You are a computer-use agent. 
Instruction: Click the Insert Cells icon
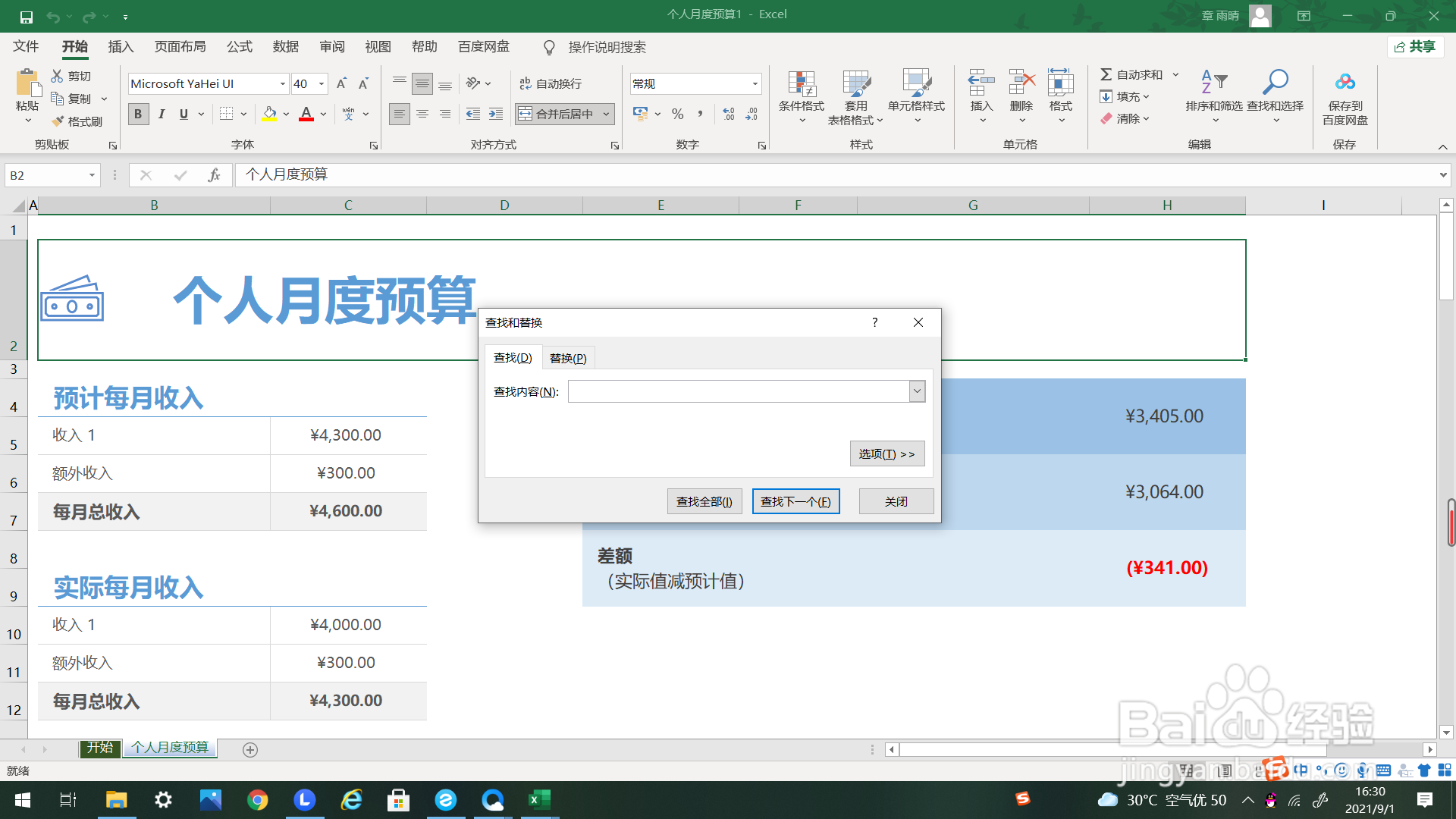981,82
